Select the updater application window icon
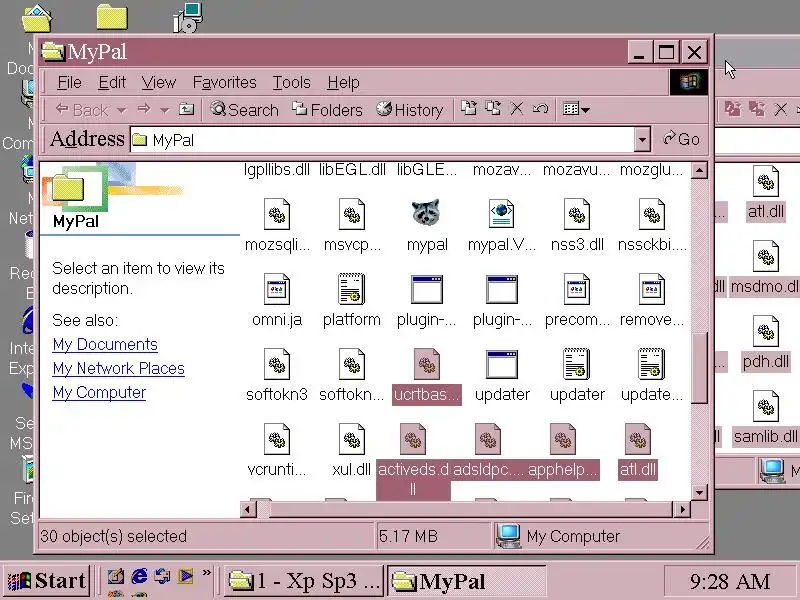The width and height of the screenshot is (800, 600). [x=502, y=364]
